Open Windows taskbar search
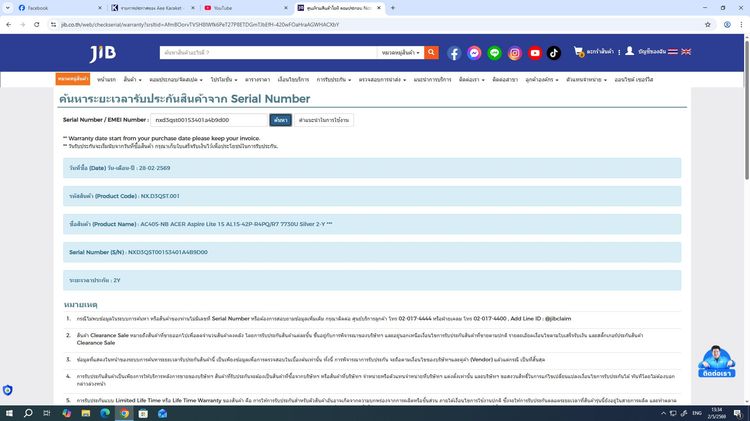 [x=28, y=413]
